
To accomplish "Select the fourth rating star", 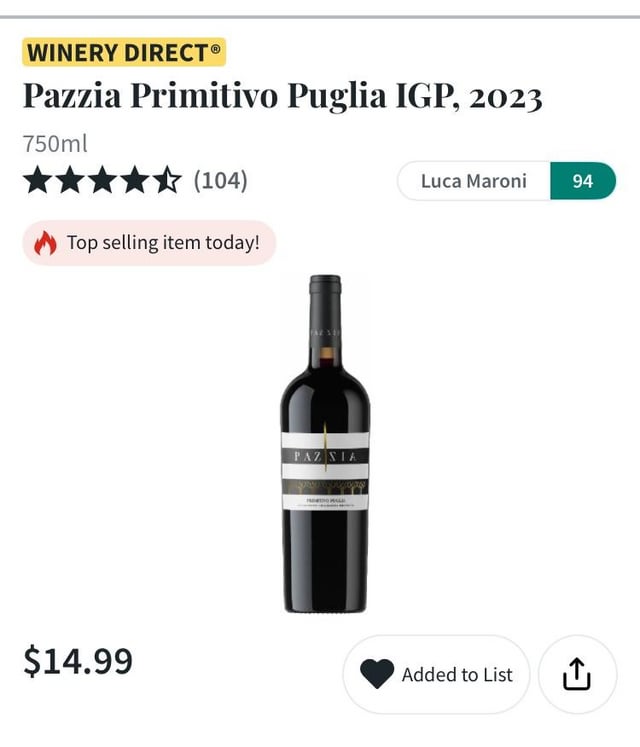I will pyautogui.click(x=136, y=181).
